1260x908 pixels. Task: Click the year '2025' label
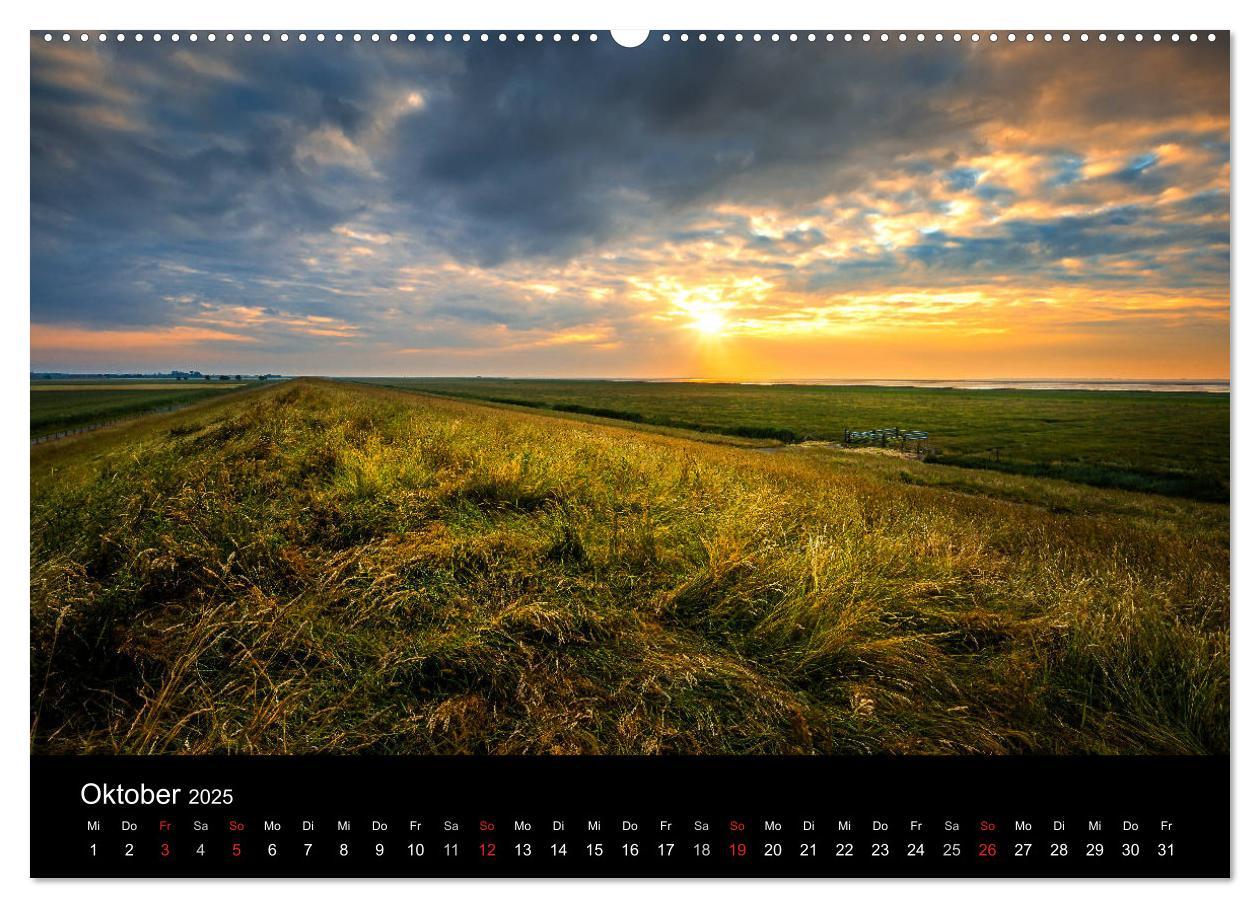point(210,797)
